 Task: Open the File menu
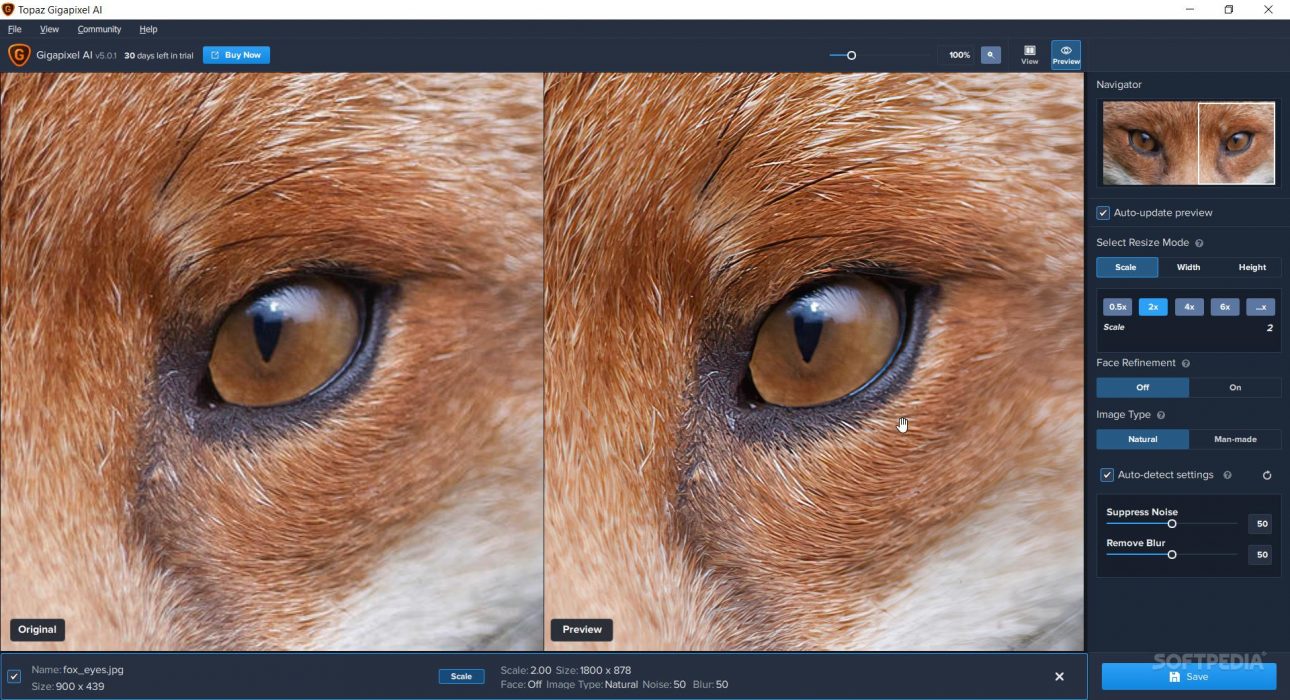[x=15, y=28]
